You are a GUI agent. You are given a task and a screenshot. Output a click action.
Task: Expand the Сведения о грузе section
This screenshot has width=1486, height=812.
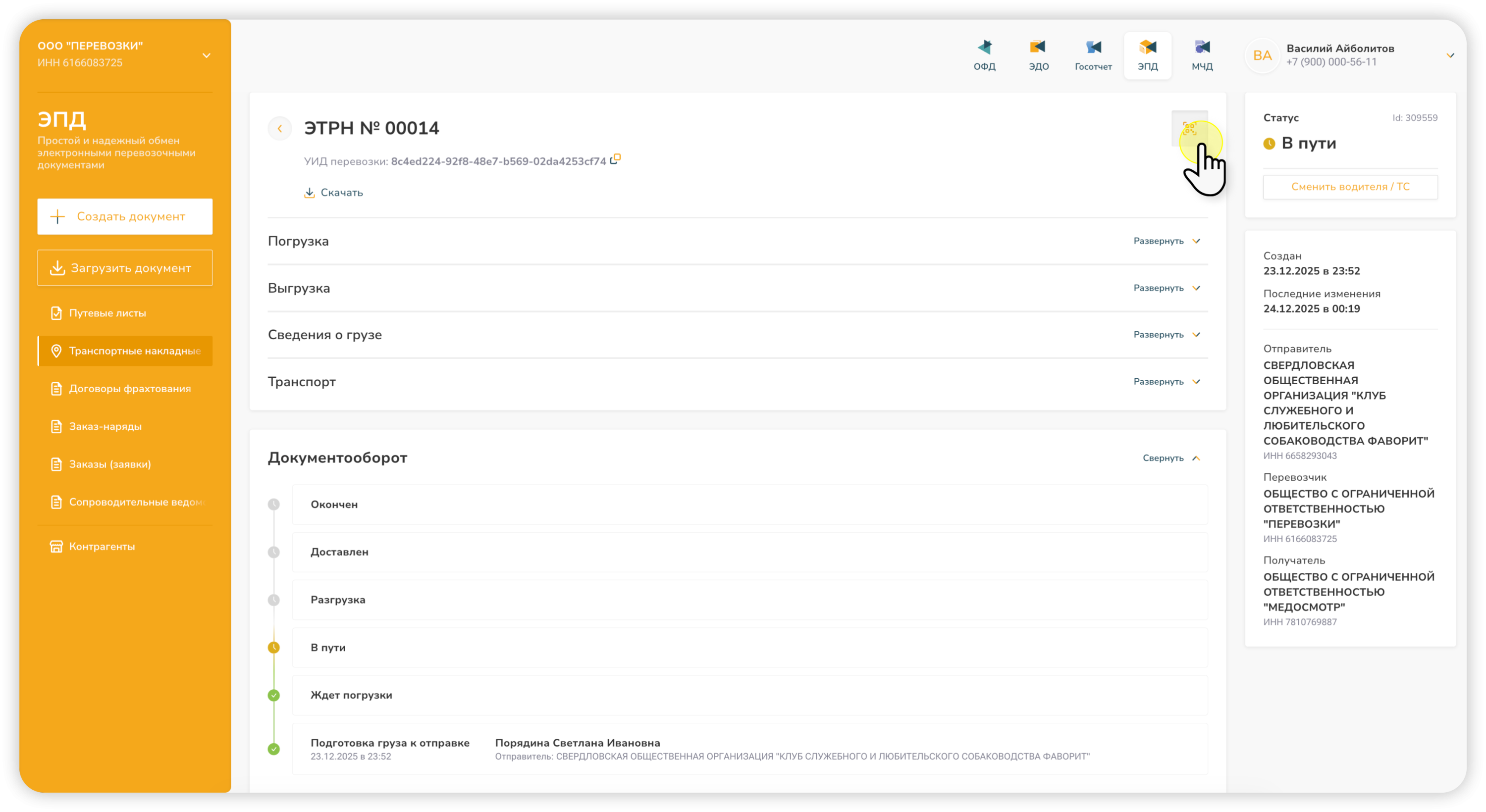point(1166,335)
